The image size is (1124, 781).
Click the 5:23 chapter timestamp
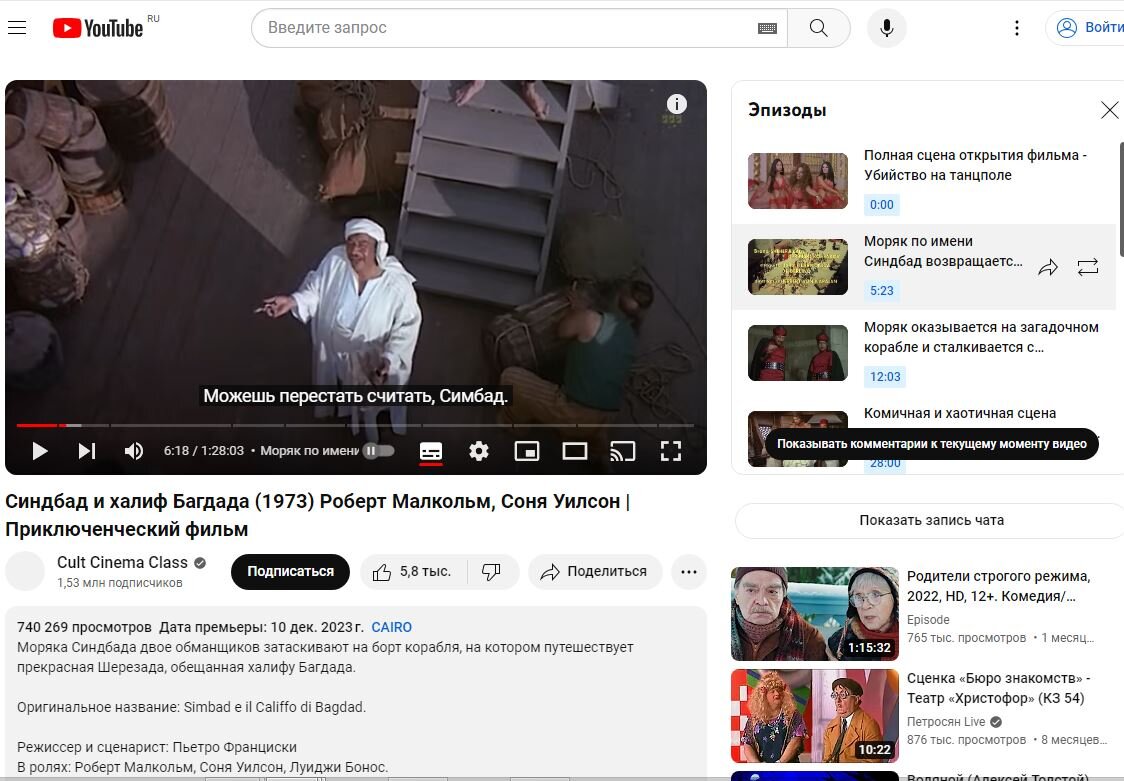pos(882,291)
